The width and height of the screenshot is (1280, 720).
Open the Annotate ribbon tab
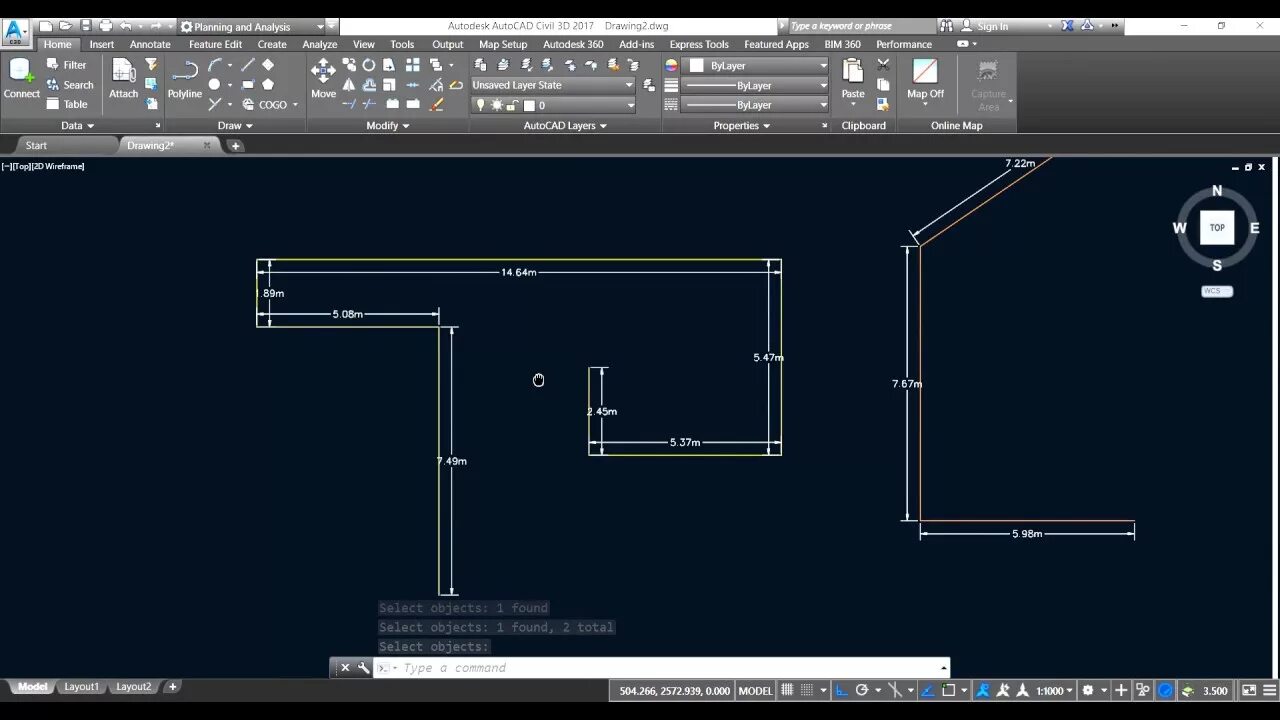pyautogui.click(x=151, y=44)
